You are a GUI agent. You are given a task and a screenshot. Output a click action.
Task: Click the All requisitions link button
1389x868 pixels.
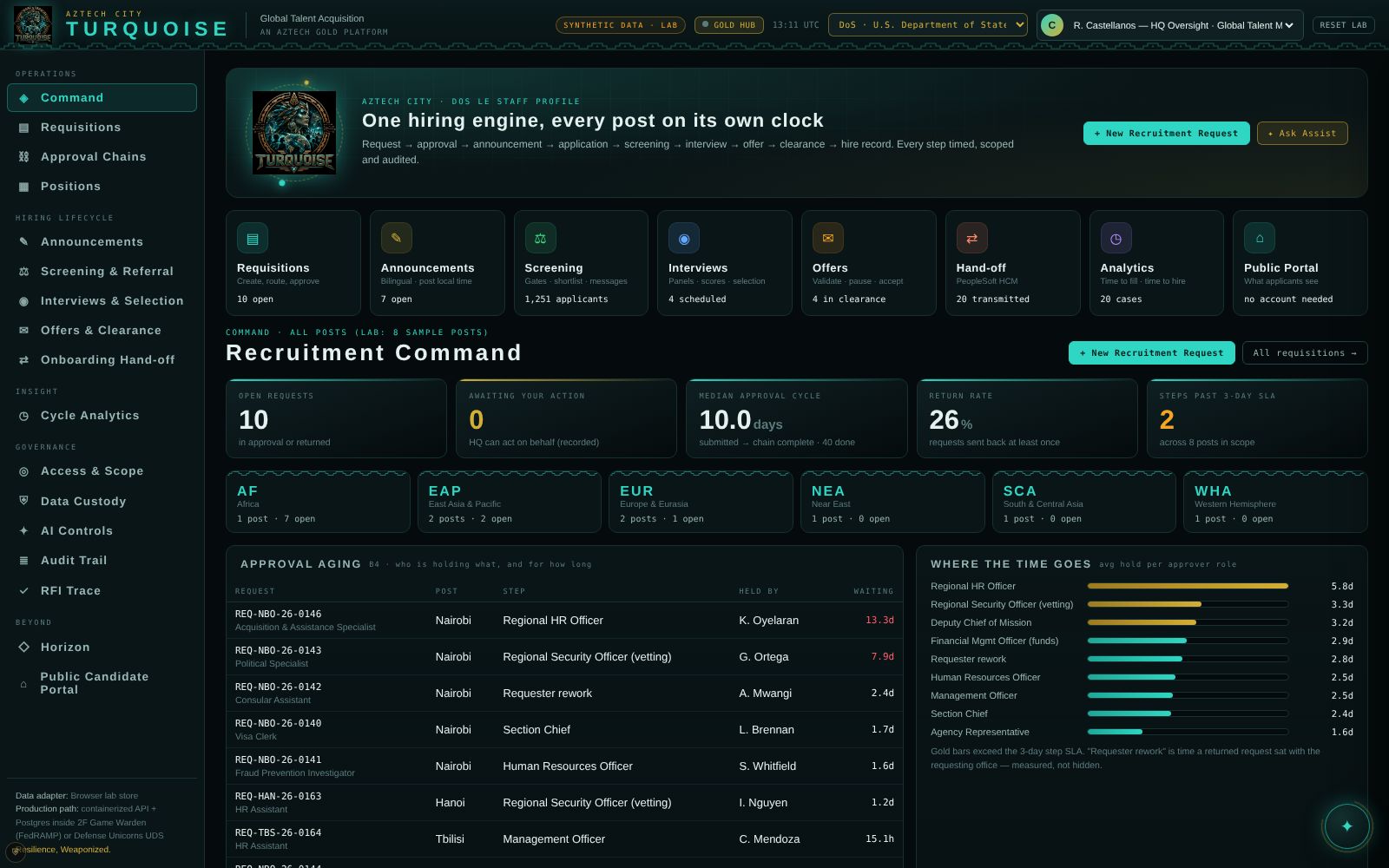coord(1304,353)
